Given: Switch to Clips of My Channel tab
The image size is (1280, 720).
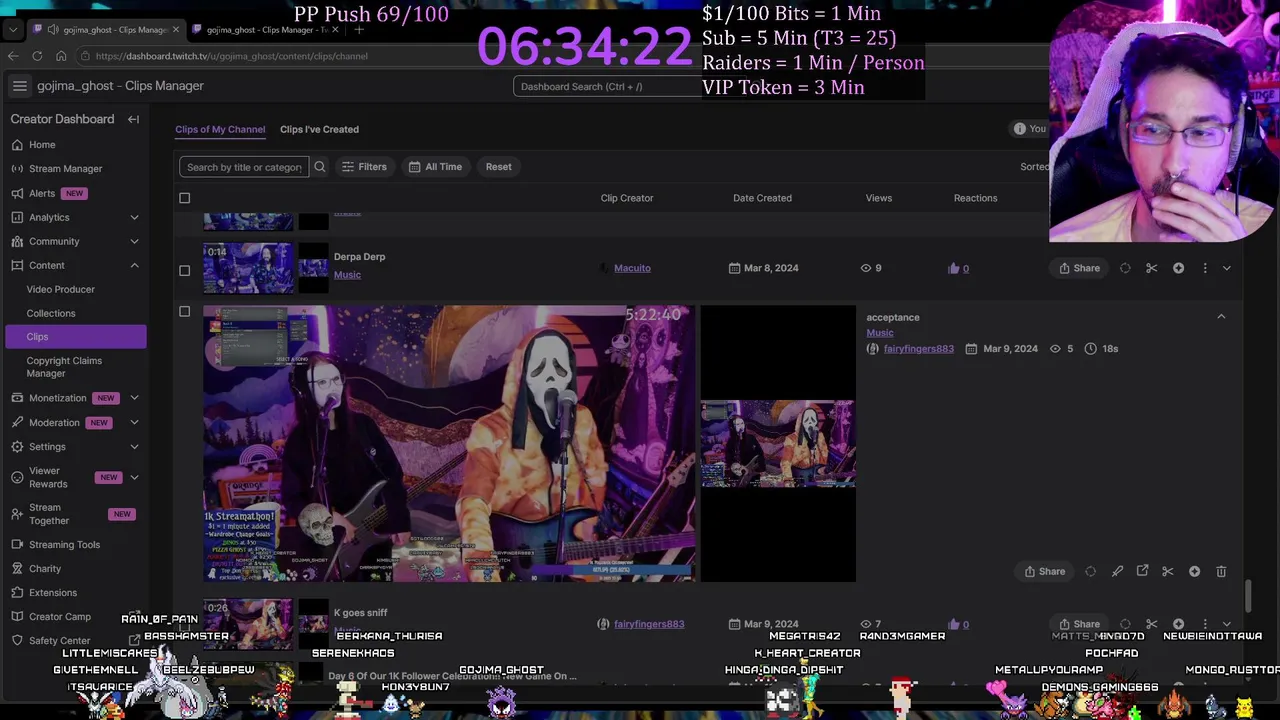Looking at the screenshot, I should (x=220, y=129).
